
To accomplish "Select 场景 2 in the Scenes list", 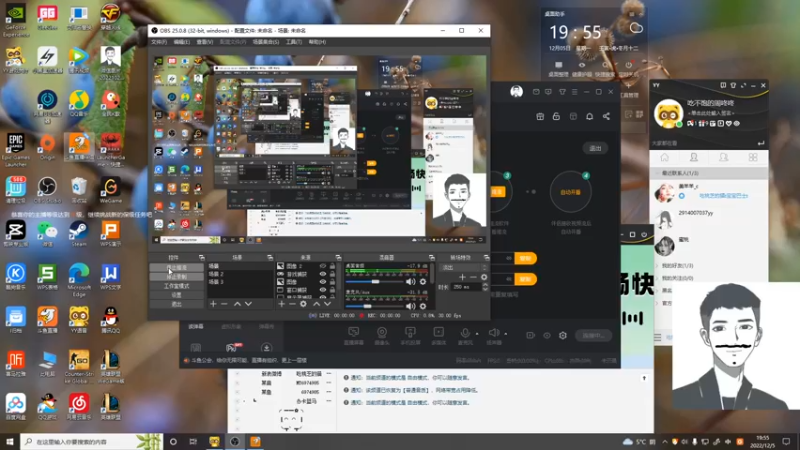I will click(x=239, y=274).
